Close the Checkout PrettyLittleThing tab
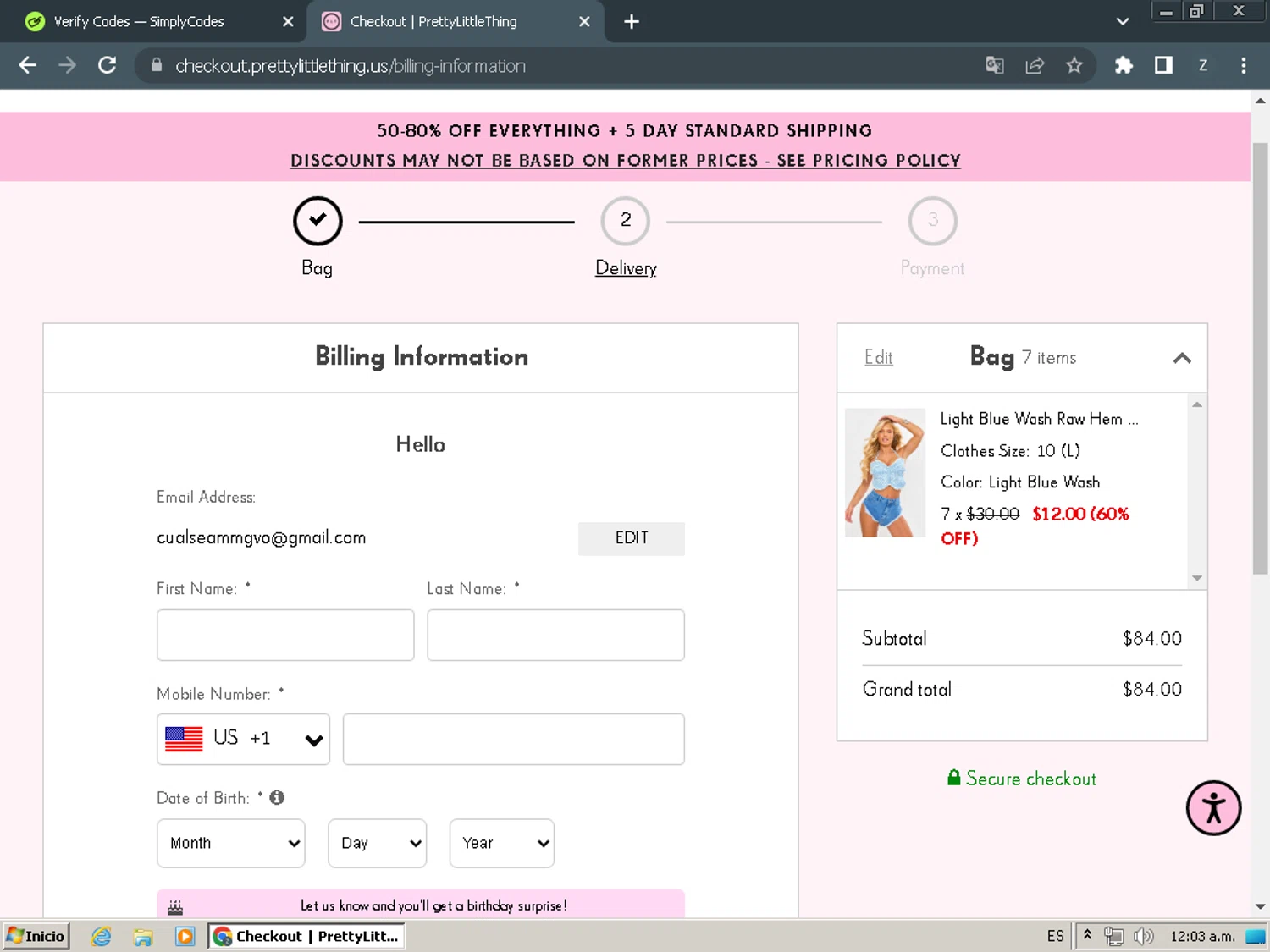 pos(584,22)
